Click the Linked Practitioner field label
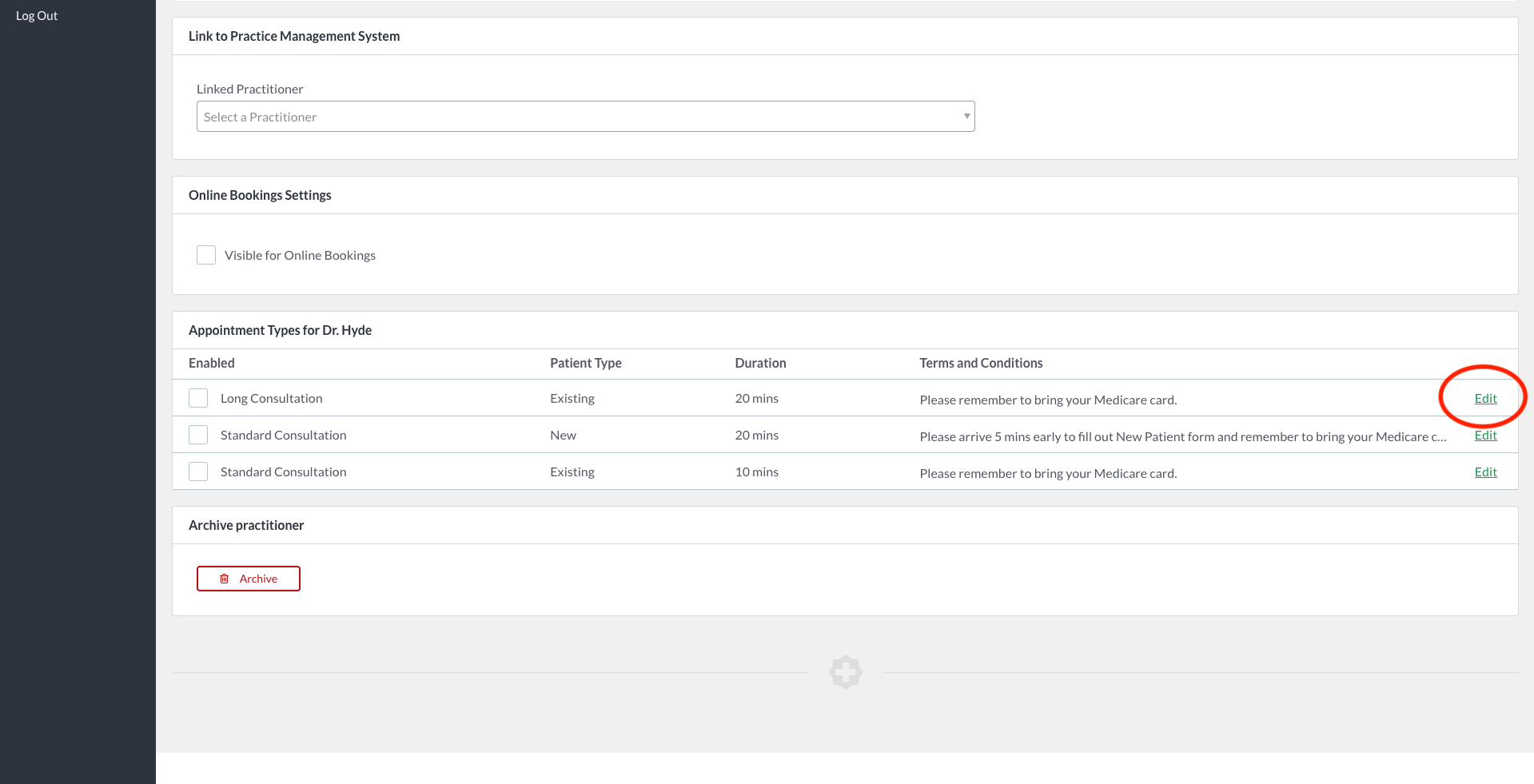The image size is (1534, 784). [249, 89]
